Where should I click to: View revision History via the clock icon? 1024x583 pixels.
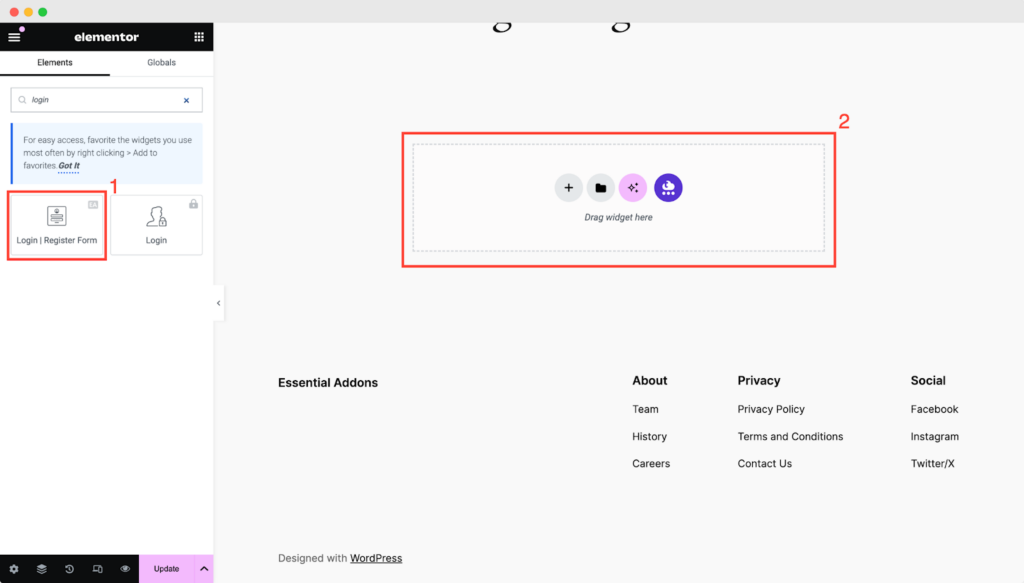(69, 568)
